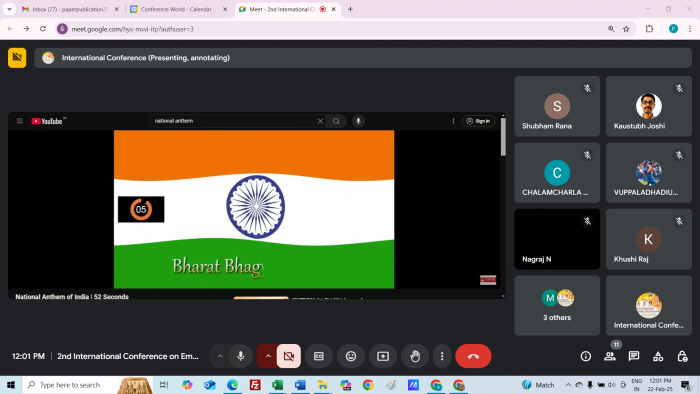This screenshot has width=700, height=394.
Task: Open More options three-dot menu
Action: tap(442, 356)
